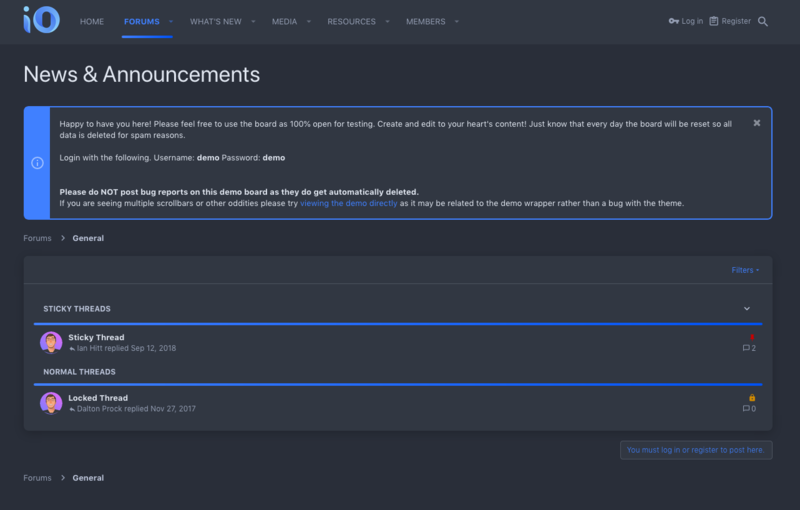The height and width of the screenshot is (510, 800).
Task: Follow the 'viewing the demo directly' link
Action: (x=348, y=203)
